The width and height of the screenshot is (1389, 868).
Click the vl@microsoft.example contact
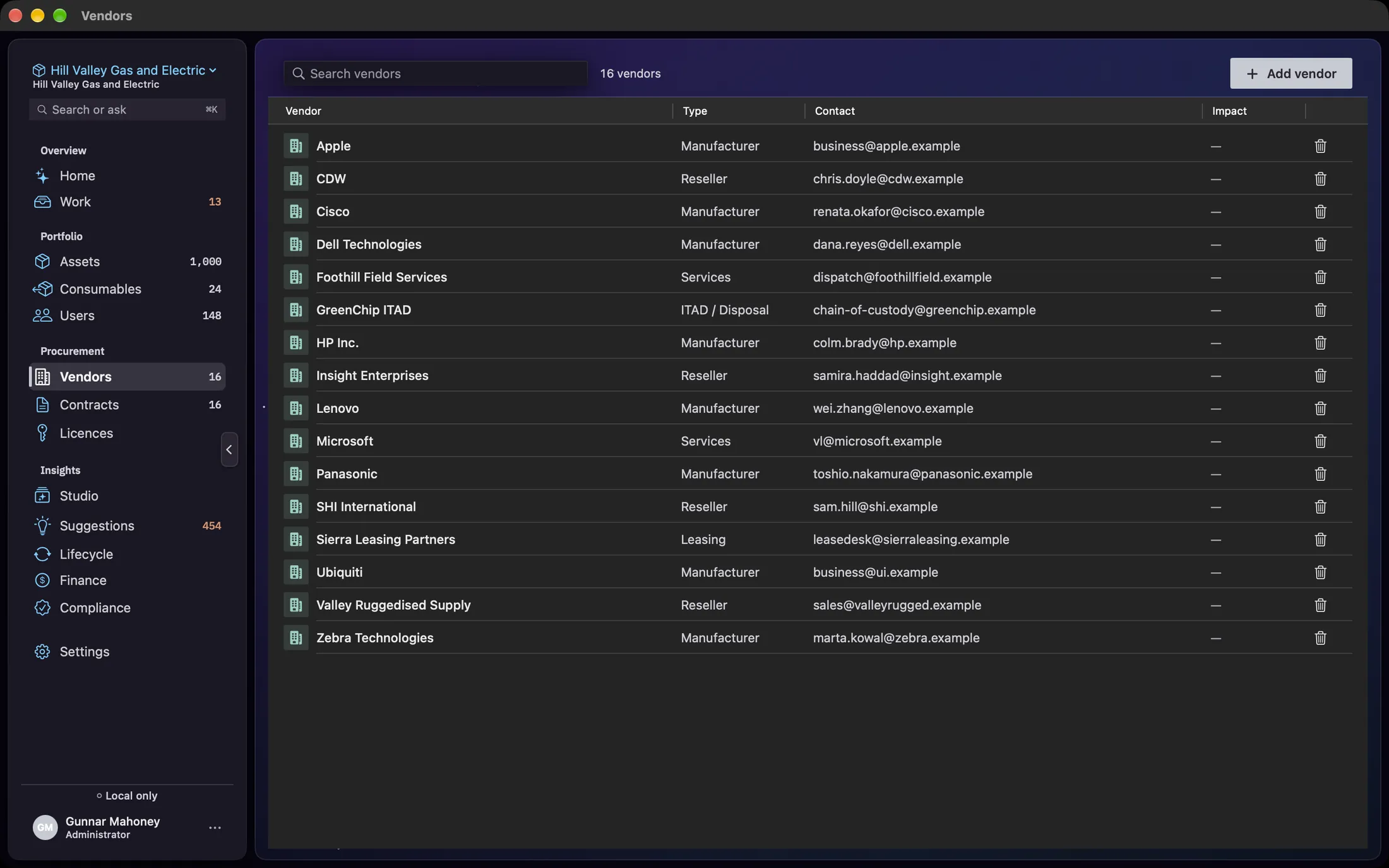pos(877,441)
